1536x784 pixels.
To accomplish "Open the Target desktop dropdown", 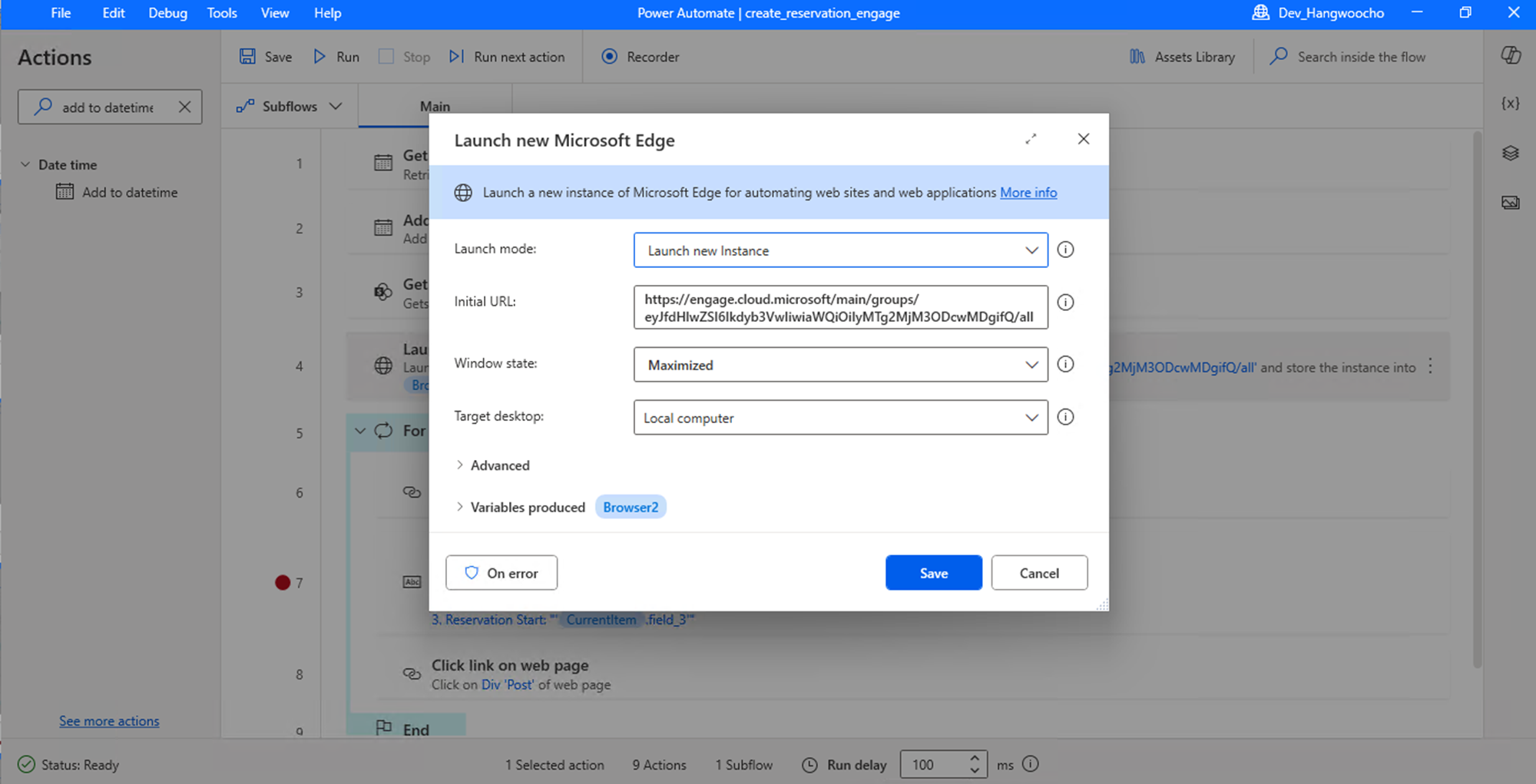I will click(x=841, y=418).
